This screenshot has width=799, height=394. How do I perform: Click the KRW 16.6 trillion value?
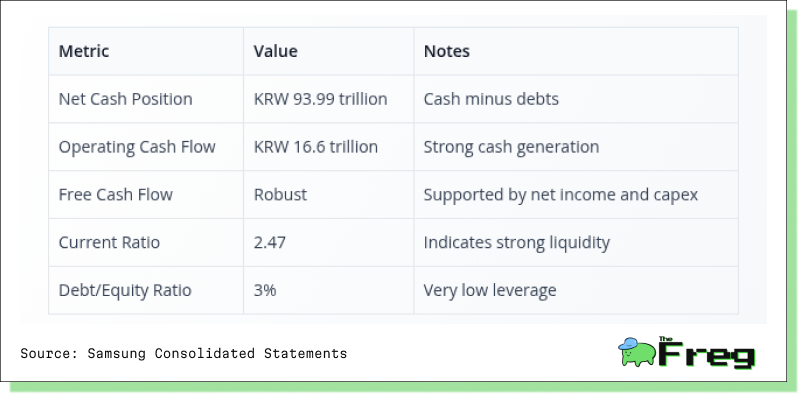(x=316, y=147)
